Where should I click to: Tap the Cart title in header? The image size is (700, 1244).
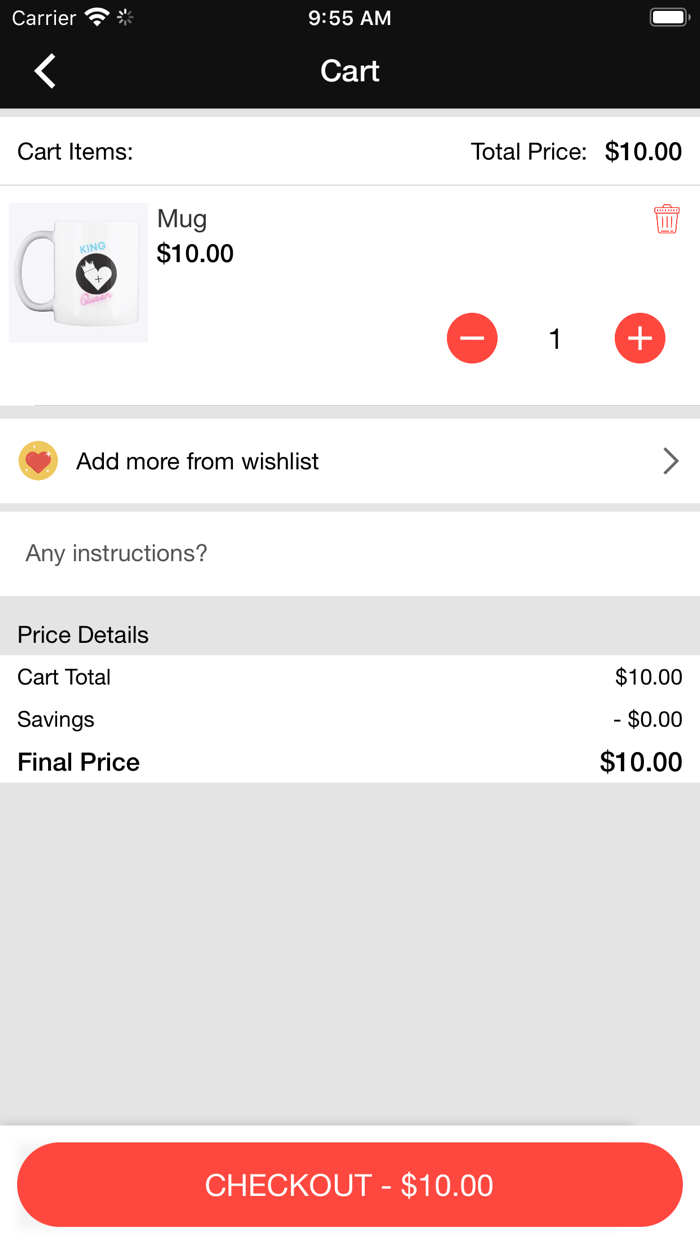pyautogui.click(x=350, y=71)
